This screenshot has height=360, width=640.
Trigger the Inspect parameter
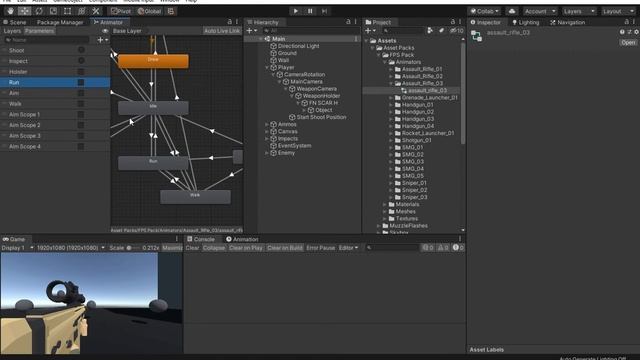[x=81, y=61]
